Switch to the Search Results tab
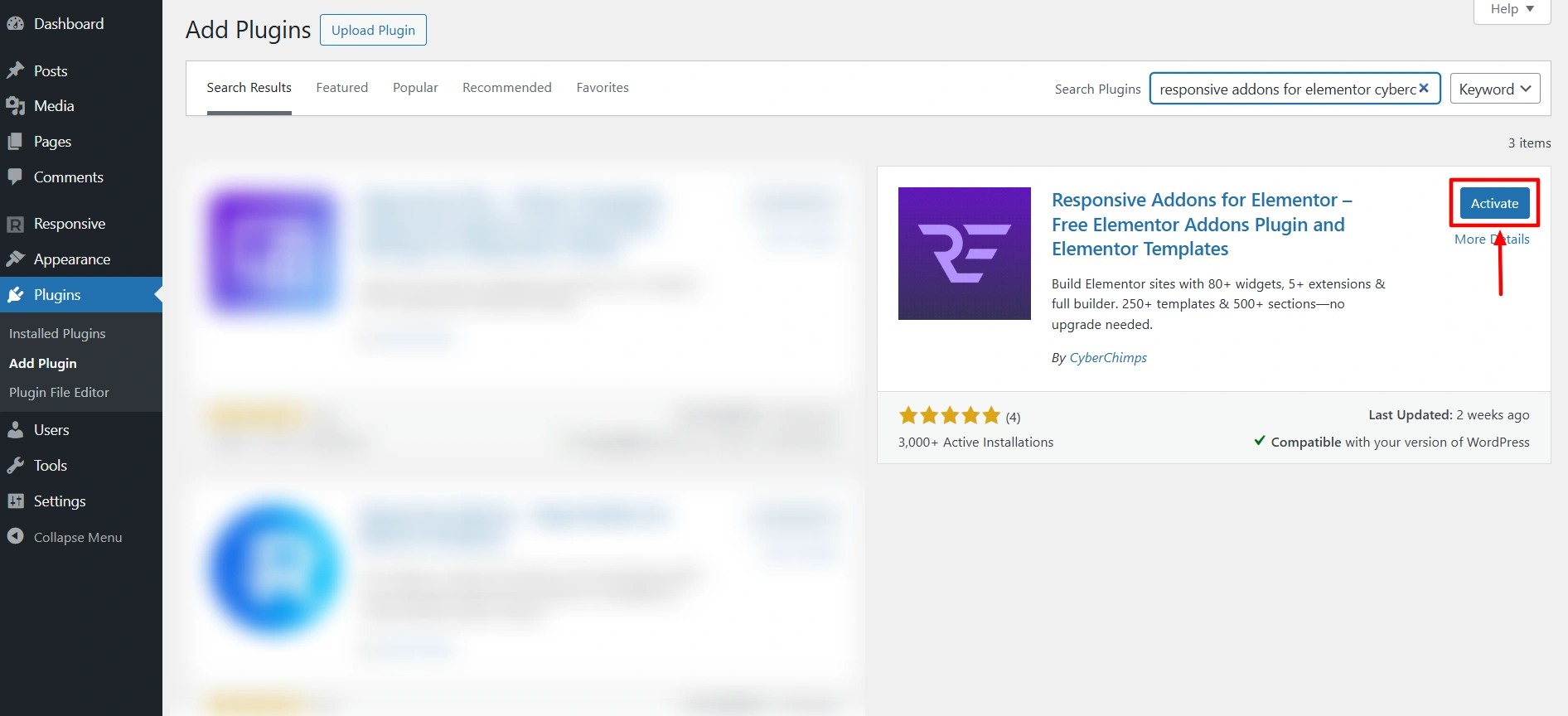 pos(249,88)
